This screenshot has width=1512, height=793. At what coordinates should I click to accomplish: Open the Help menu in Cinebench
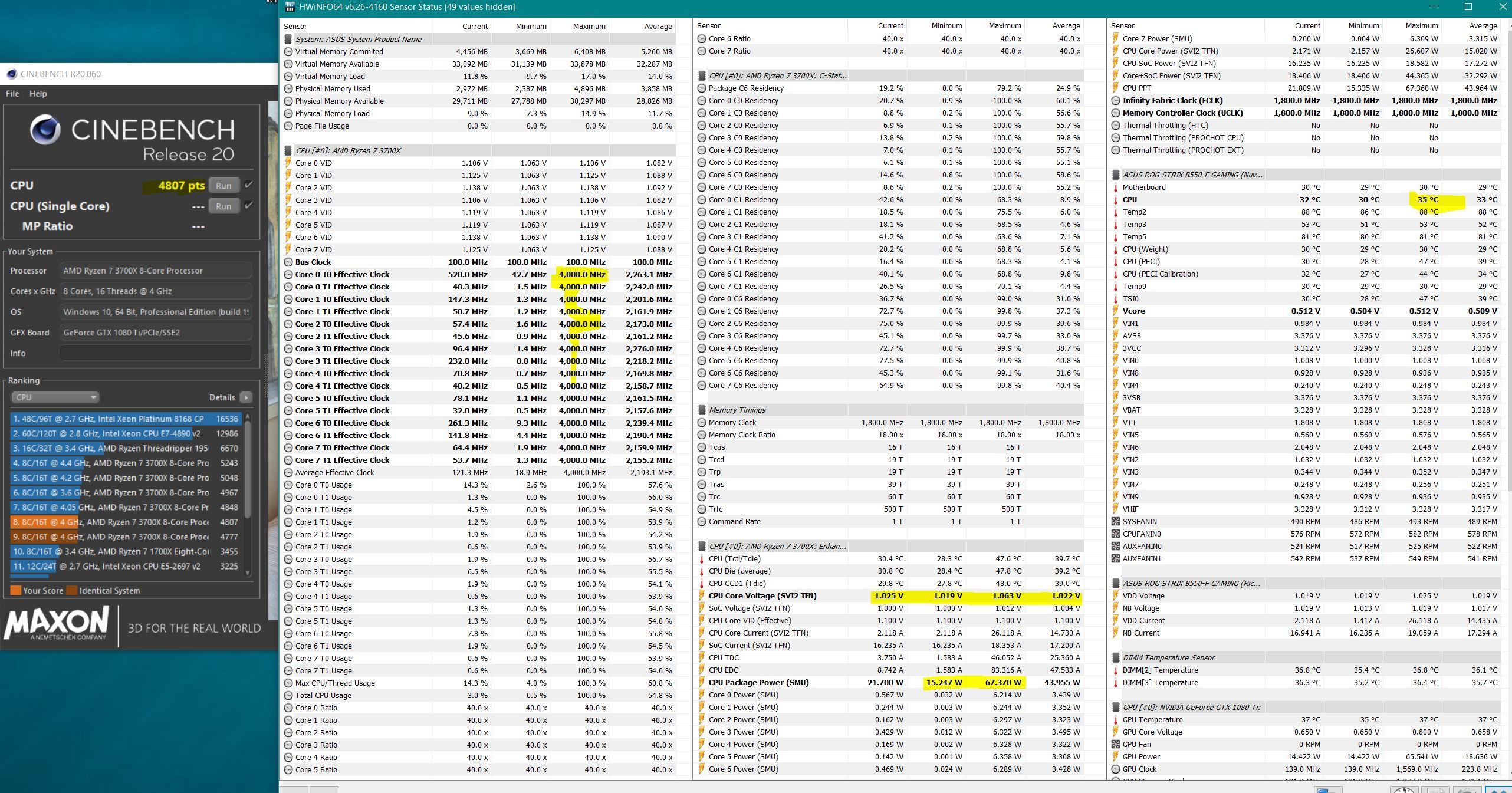pos(38,94)
